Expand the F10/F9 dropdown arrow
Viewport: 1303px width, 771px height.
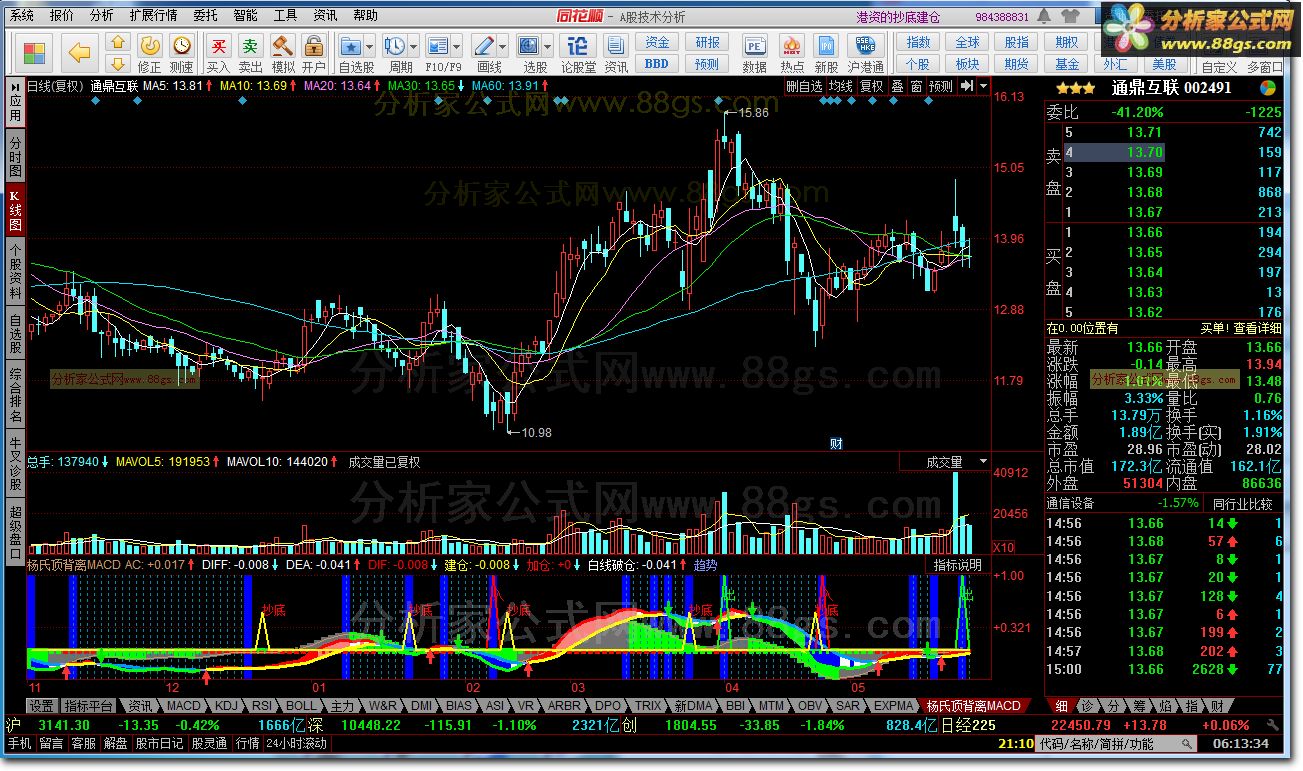[x=456, y=46]
